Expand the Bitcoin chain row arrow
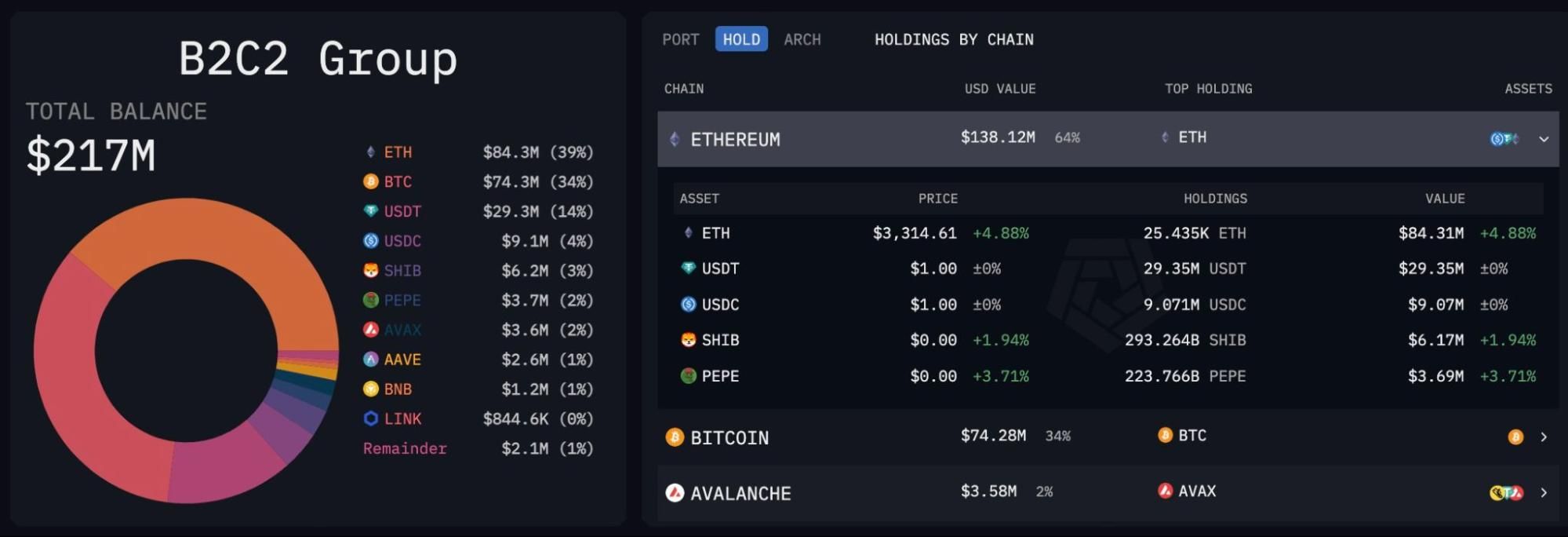Image resolution: width=1568 pixels, height=537 pixels. click(1544, 437)
